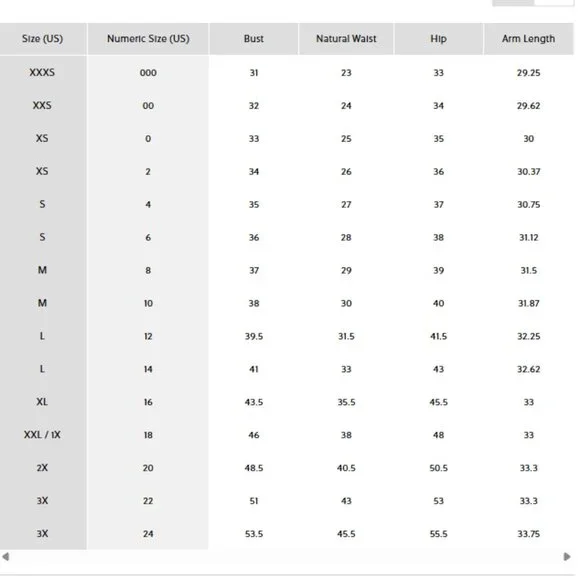Click the 29.25 arm length value
580x580 pixels.
point(529,73)
